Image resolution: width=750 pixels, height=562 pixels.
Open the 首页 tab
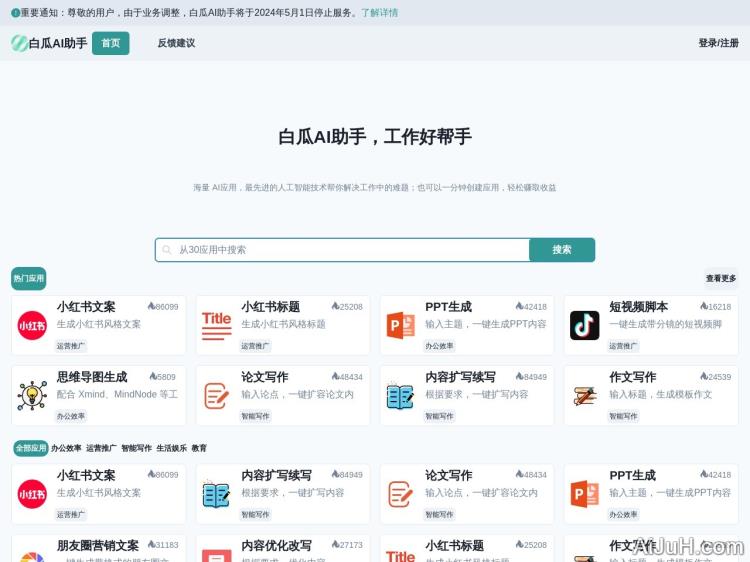(x=110, y=43)
